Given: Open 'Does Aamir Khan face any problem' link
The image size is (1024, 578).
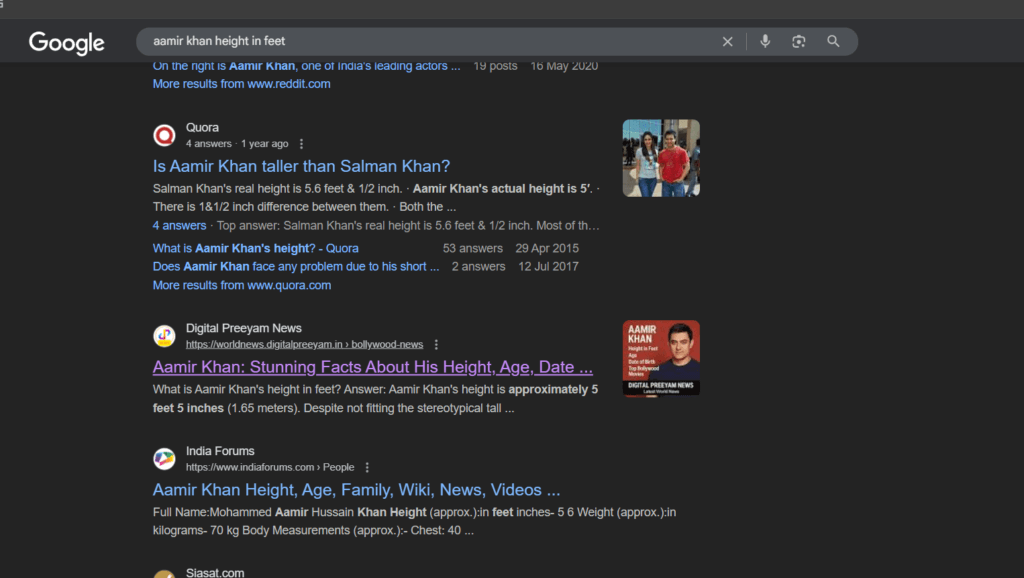Looking at the screenshot, I should pyautogui.click(x=296, y=266).
